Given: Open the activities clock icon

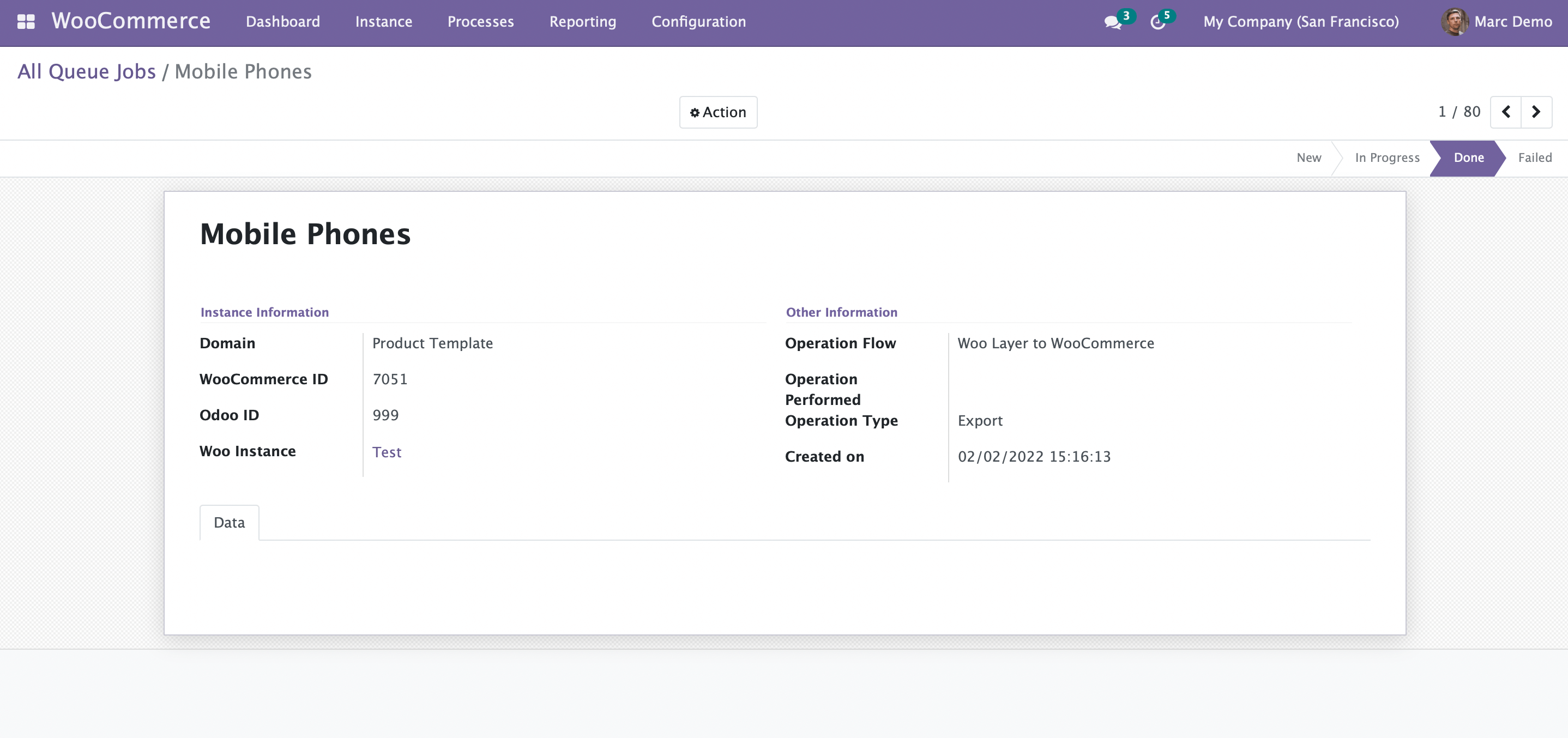Looking at the screenshot, I should click(1158, 22).
